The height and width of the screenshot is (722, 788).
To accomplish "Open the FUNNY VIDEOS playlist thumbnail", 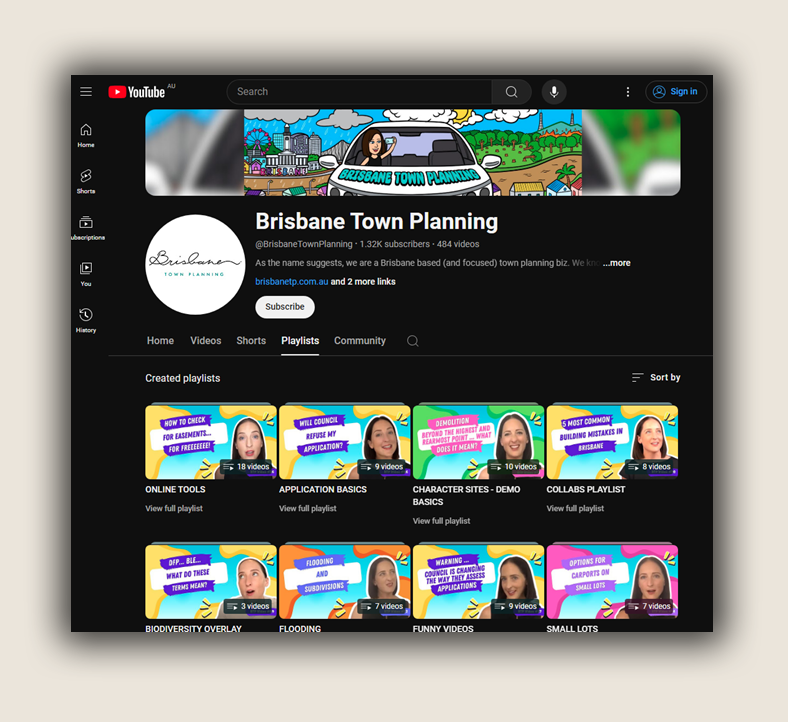I will click(478, 582).
